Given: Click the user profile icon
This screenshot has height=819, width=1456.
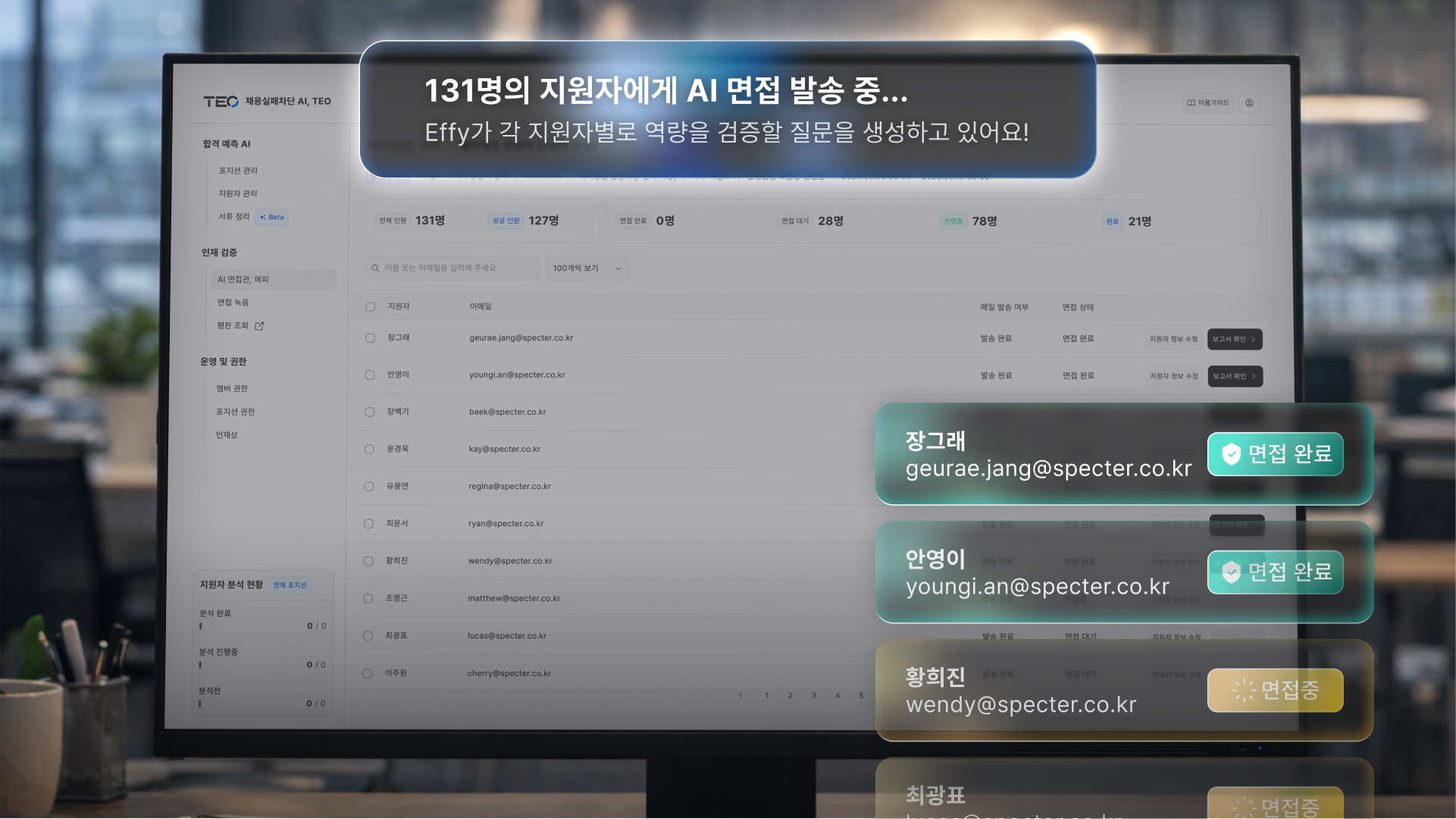Looking at the screenshot, I should 1249,103.
